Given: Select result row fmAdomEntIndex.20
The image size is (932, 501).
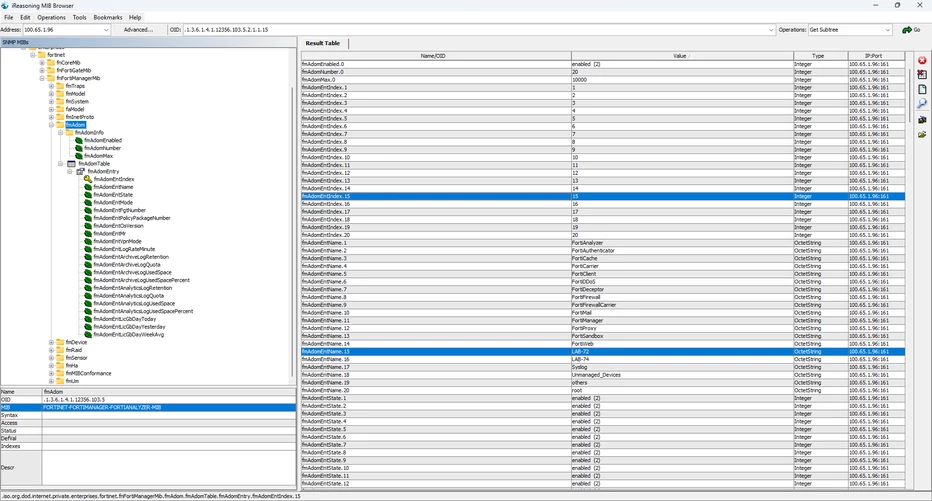Looking at the screenshot, I should [603, 235].
